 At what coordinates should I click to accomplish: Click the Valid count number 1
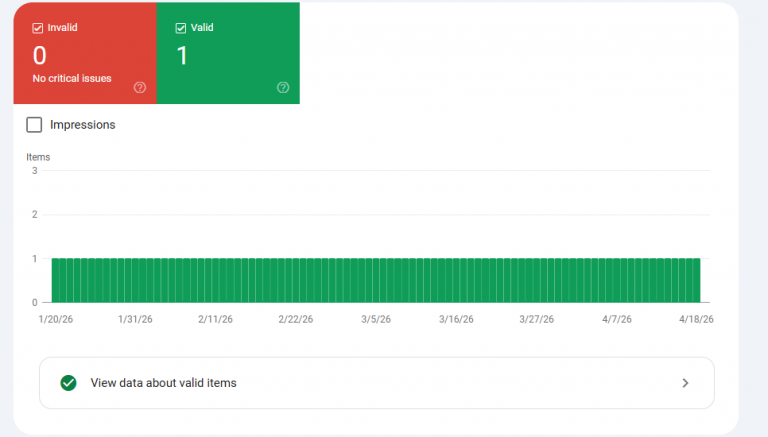coord(182,55)
